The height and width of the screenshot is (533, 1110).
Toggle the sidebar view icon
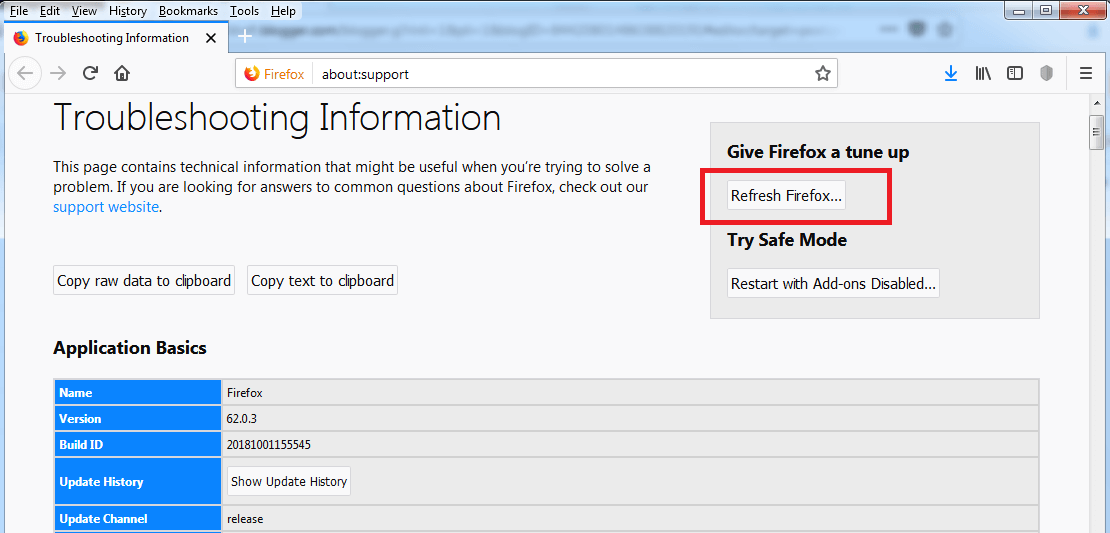click(x=1015, y=73)
